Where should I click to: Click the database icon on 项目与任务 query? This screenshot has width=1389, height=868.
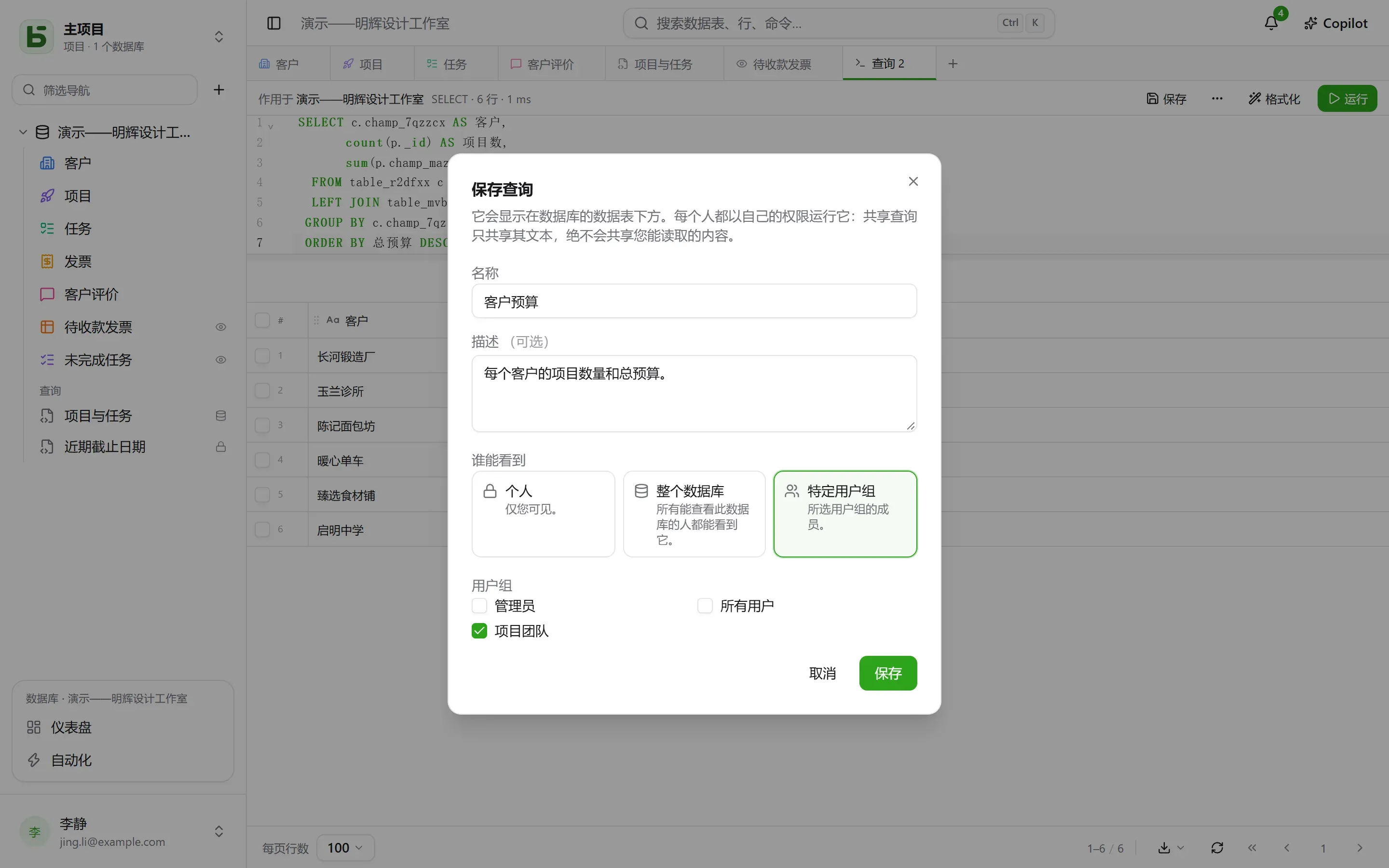[x=220, y=416]
